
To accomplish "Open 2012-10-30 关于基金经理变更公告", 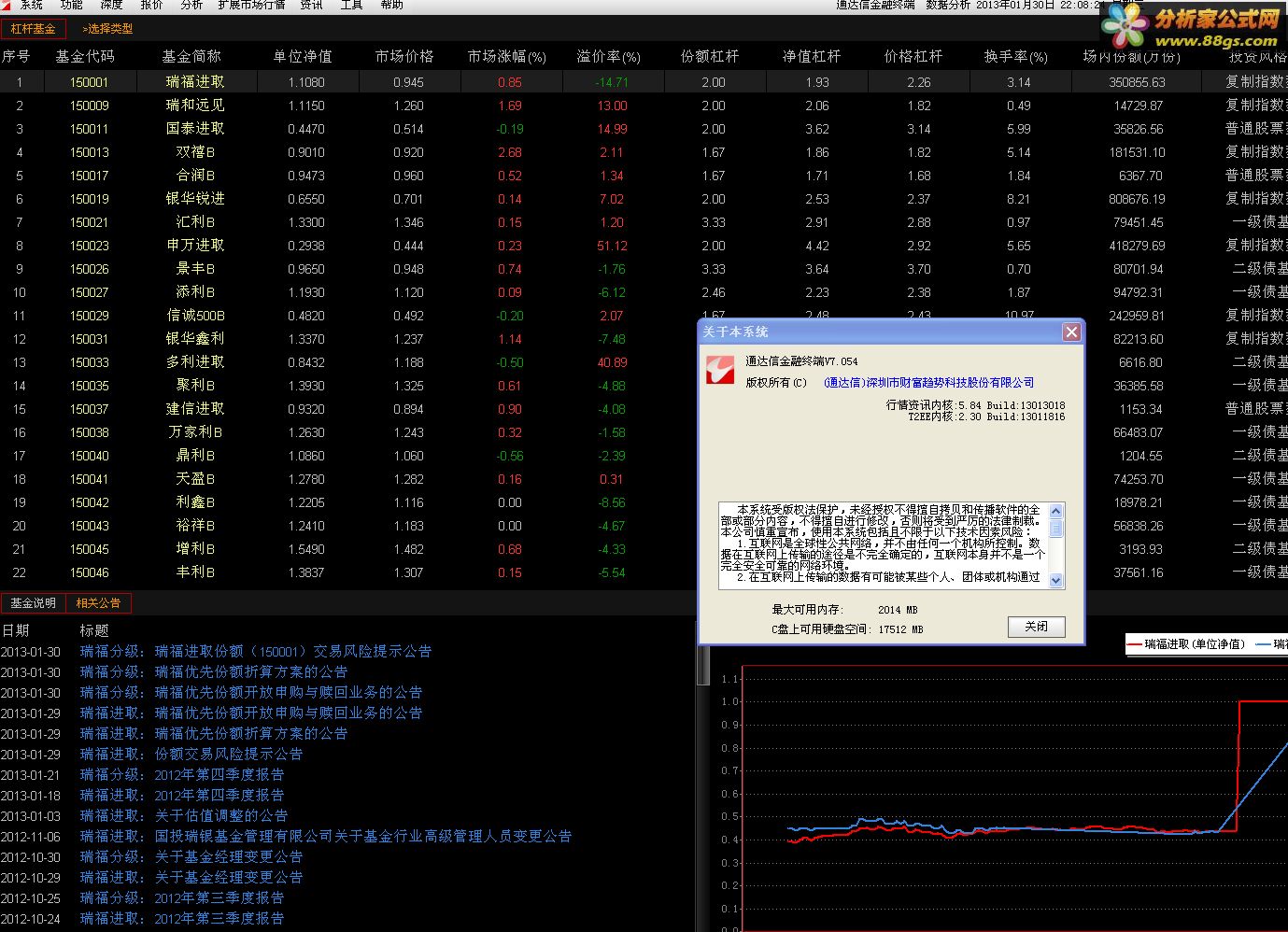I will [x=191, y=857].
